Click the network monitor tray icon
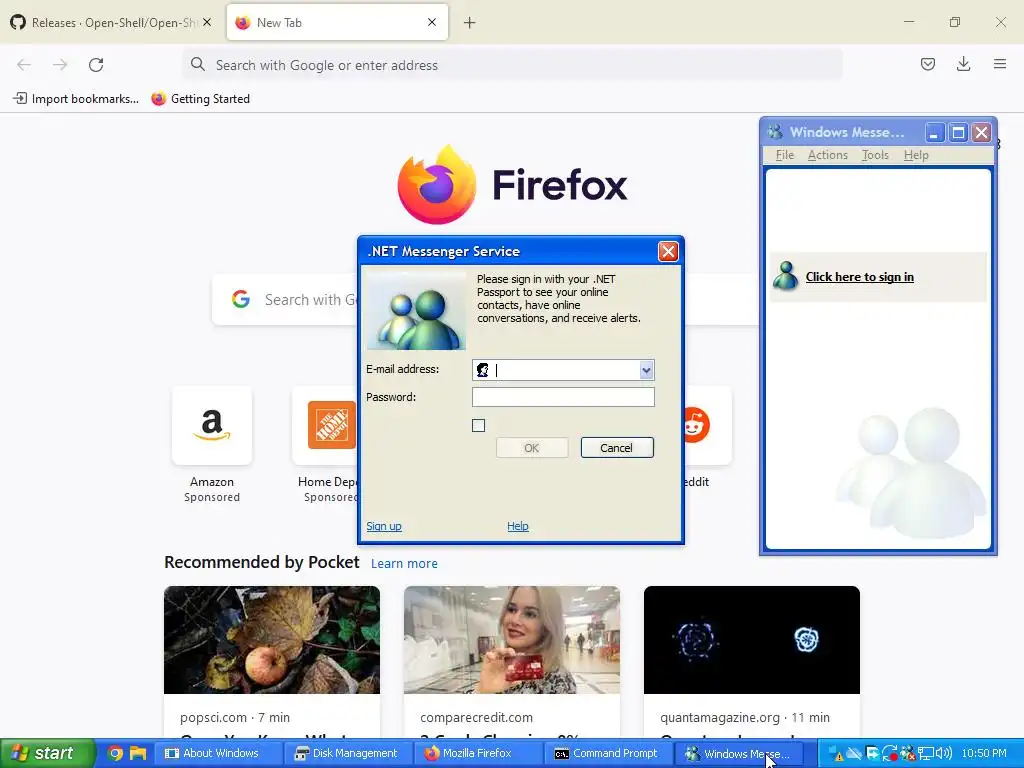The image size is (1024, 768). (926, 754)
